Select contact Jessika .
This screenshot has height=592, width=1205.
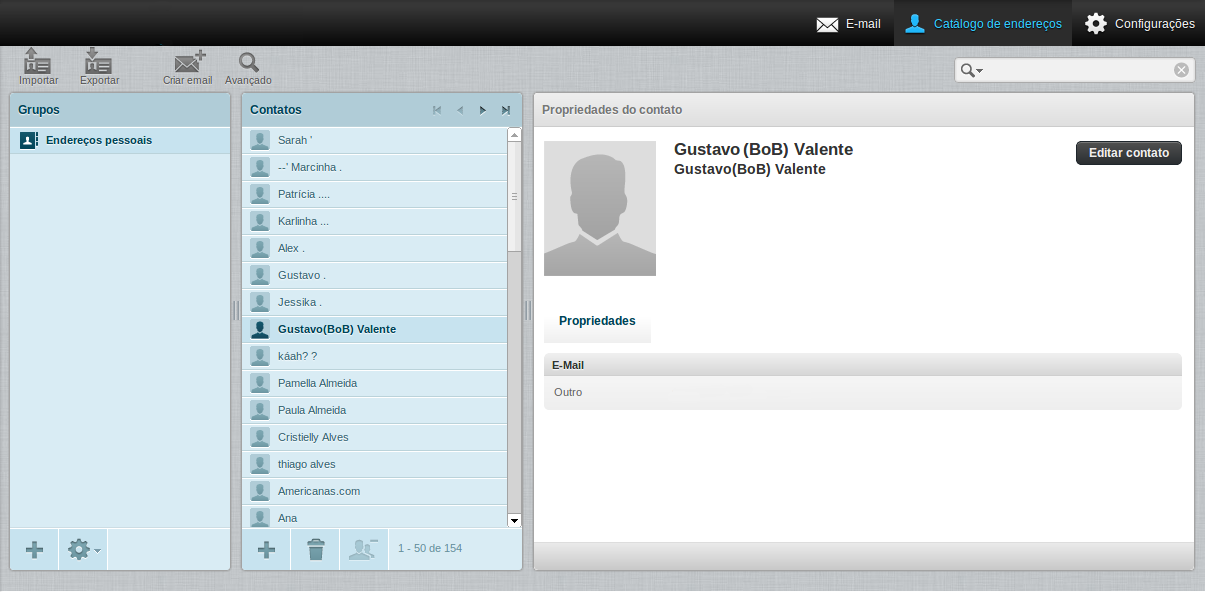(x=375, y=302)
